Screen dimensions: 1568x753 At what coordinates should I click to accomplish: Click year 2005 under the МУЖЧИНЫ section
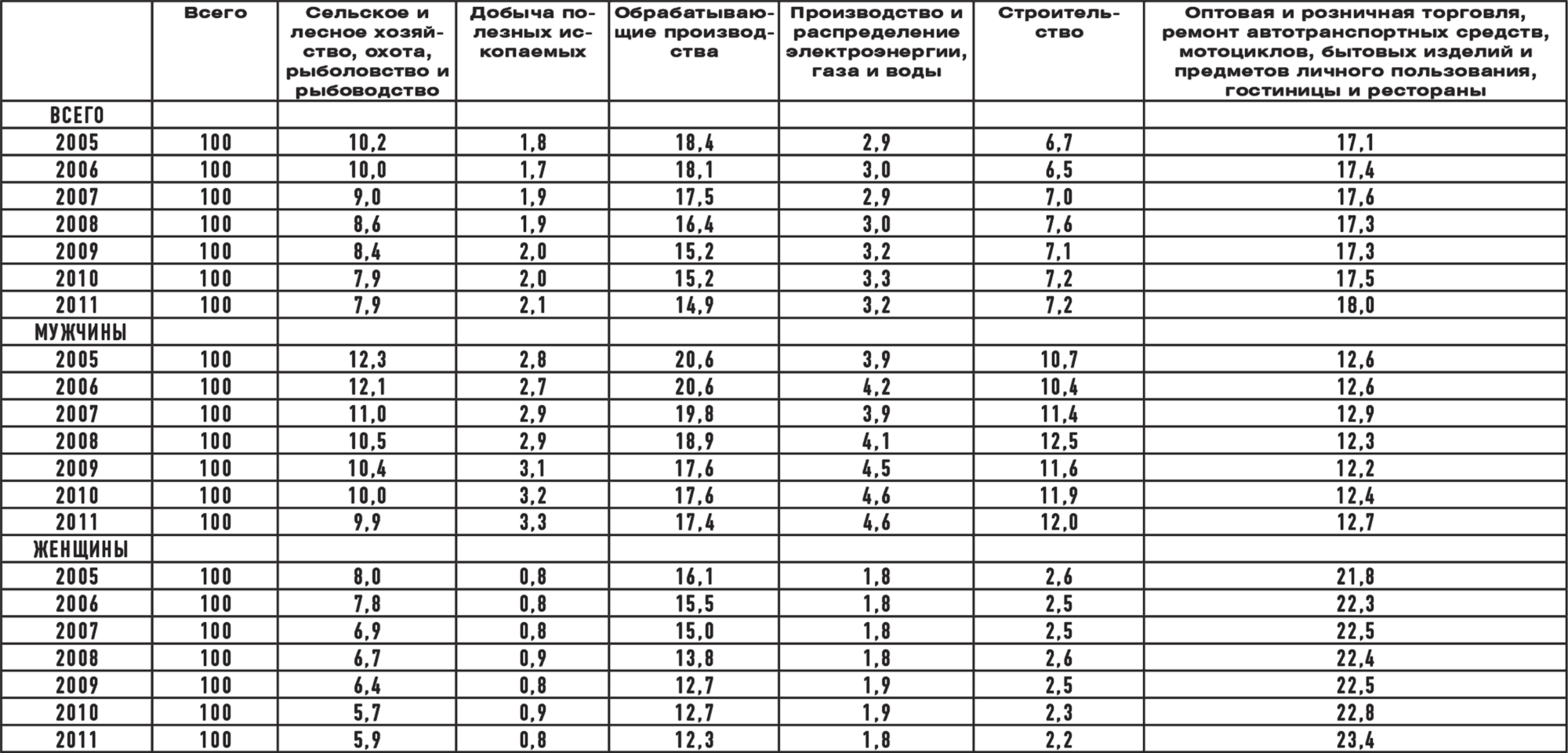(77, 360)
